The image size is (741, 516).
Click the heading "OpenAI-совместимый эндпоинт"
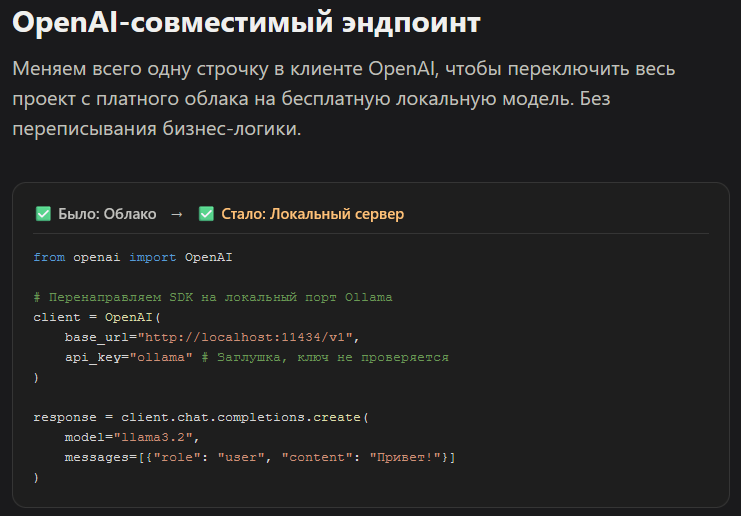[x=246, y=22]
